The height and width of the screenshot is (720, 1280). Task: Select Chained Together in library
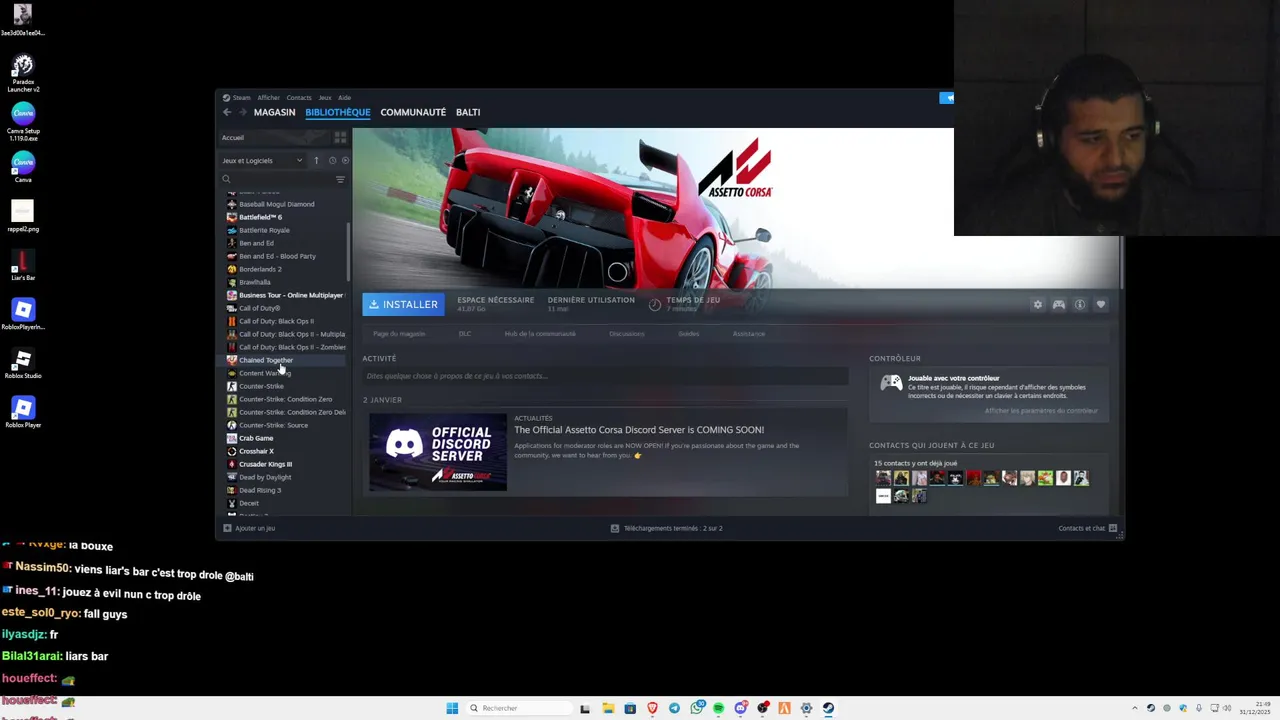coord(266,360)
